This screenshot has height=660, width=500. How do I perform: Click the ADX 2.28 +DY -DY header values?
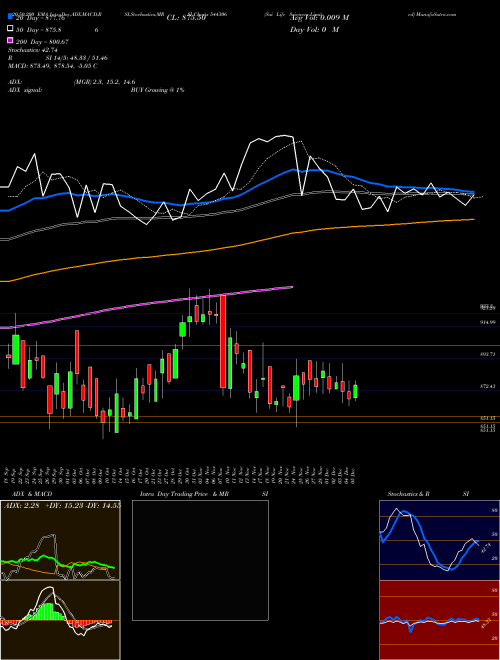62,506
